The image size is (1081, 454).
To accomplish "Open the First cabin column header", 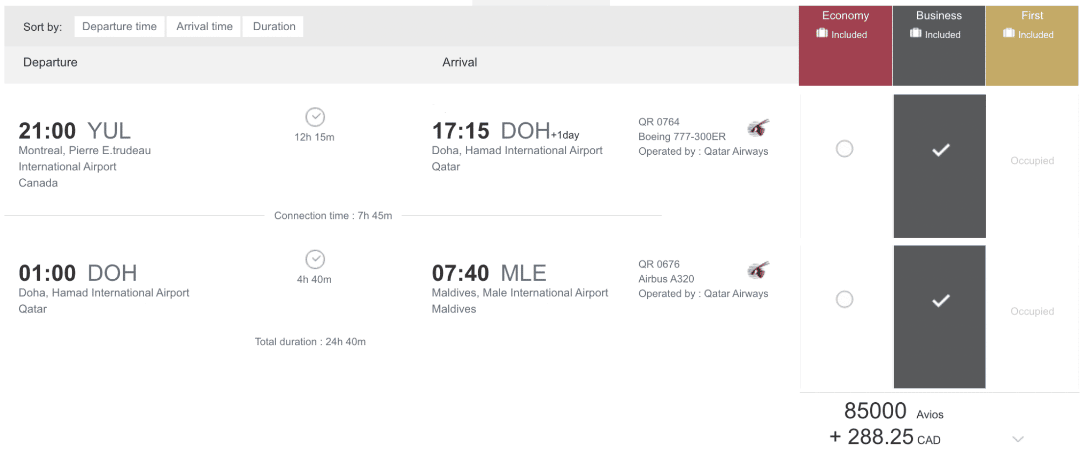I will 1032,16.
